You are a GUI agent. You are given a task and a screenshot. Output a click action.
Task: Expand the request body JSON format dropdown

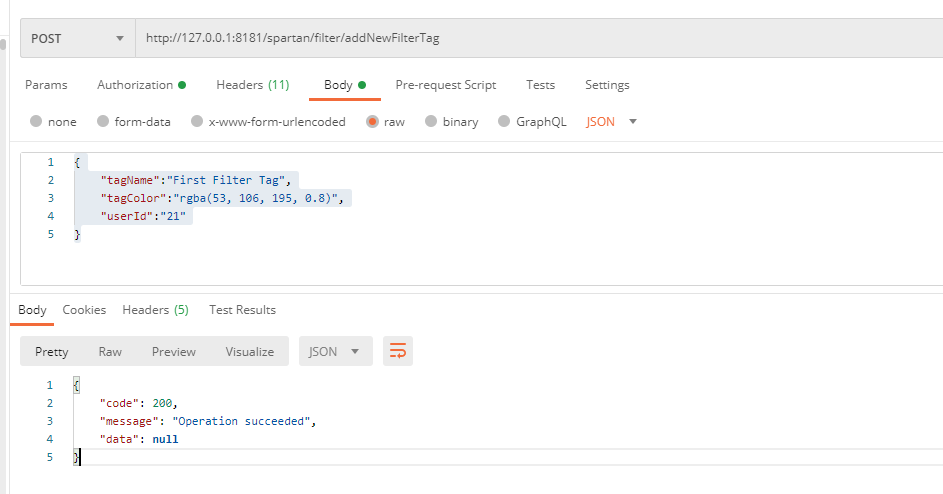(x=611, y=122)
